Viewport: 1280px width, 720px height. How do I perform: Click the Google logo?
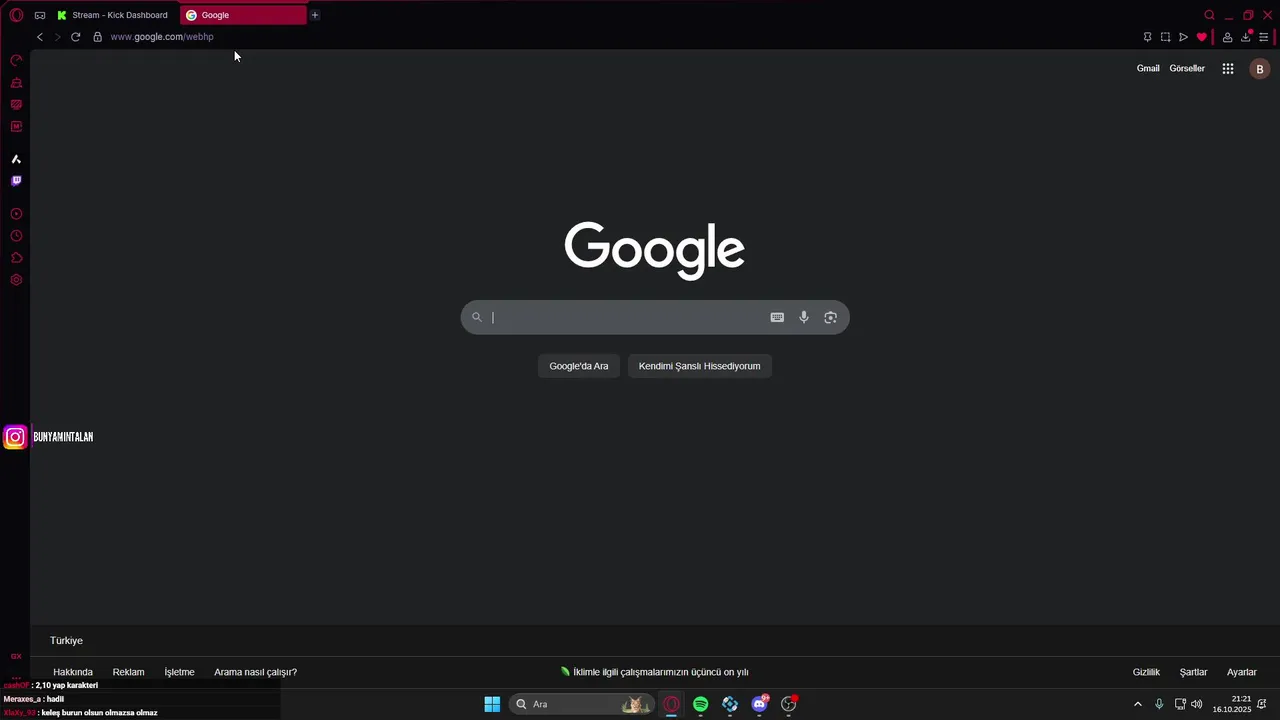[x=655, y=250]
